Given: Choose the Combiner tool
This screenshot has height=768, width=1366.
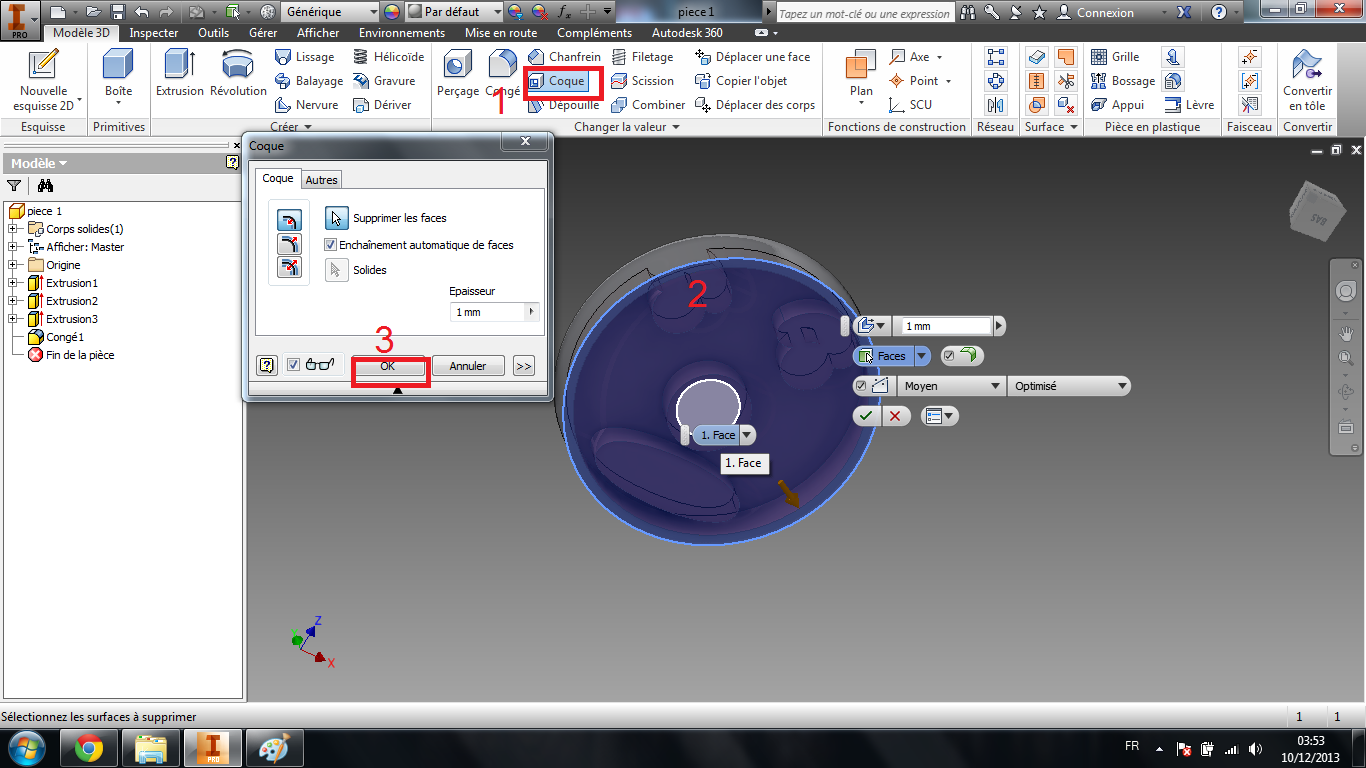Looking at the screenshot, I should coord(648,105).
